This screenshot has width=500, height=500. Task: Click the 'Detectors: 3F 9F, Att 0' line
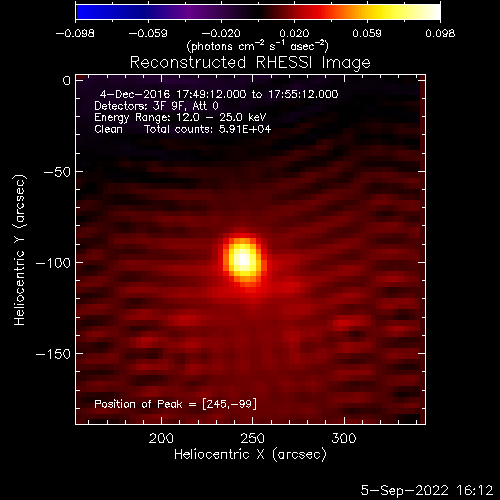pyautogui.click(x=156, y=106)
